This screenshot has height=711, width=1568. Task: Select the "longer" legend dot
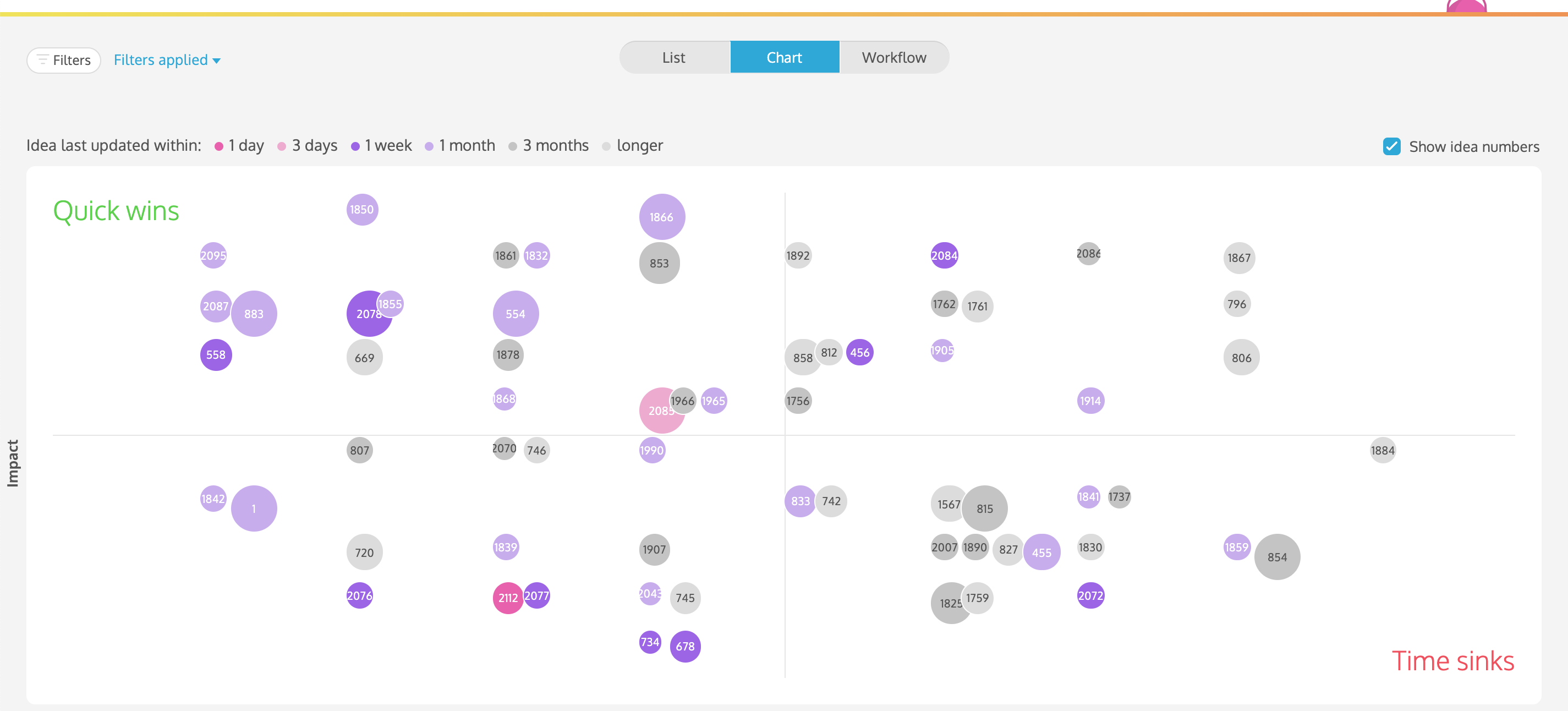click(606, 146)
